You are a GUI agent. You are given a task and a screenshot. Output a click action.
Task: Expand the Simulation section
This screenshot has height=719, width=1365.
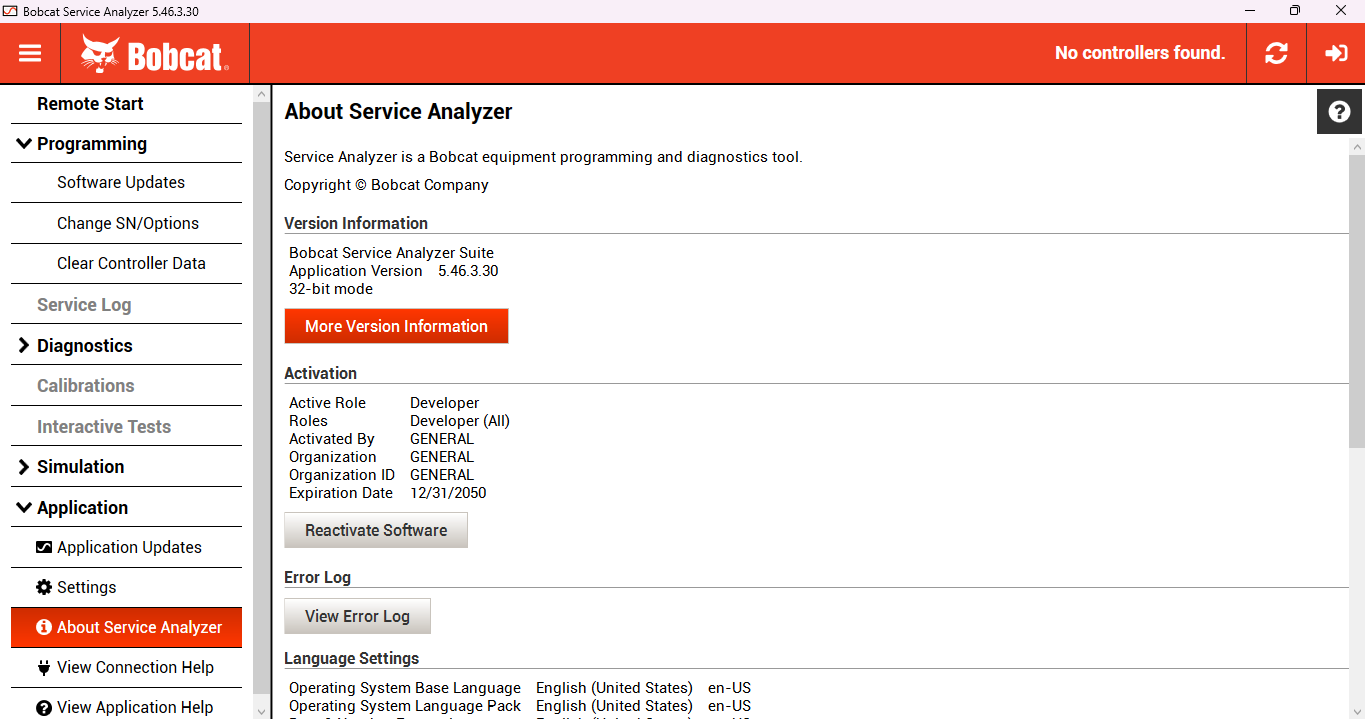point(24,466)
